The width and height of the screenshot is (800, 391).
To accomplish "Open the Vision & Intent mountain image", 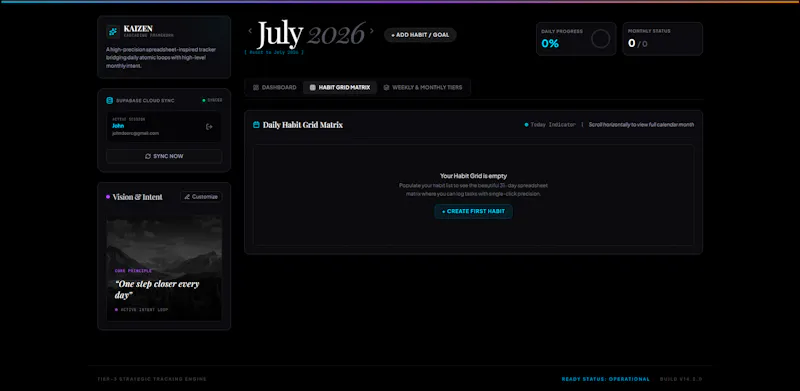I will coord(164,268).
